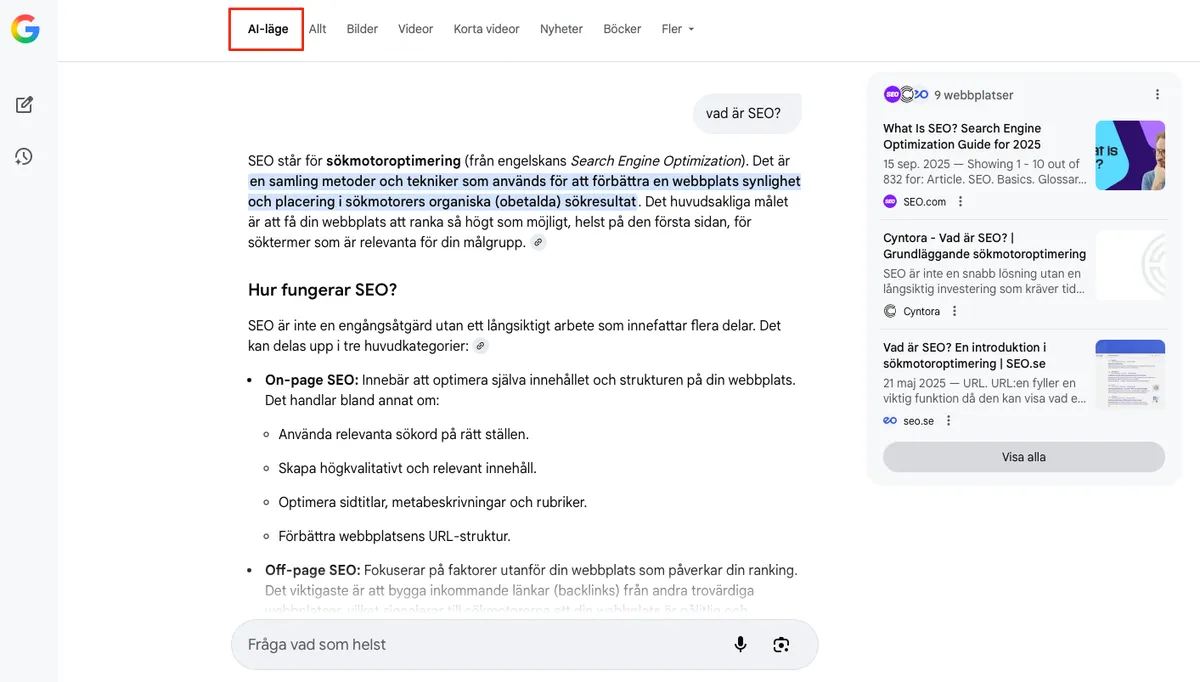
Task: Click the Google logo
Action: tap(25, 30)
